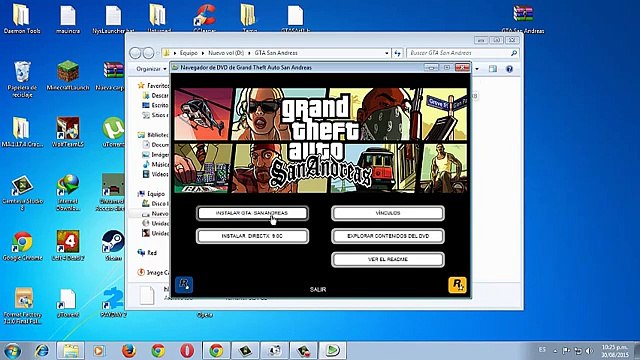Select Favoritos in navigation pane
The height and width of the screenshot is (360, 640).
click(x=153, y=86)
